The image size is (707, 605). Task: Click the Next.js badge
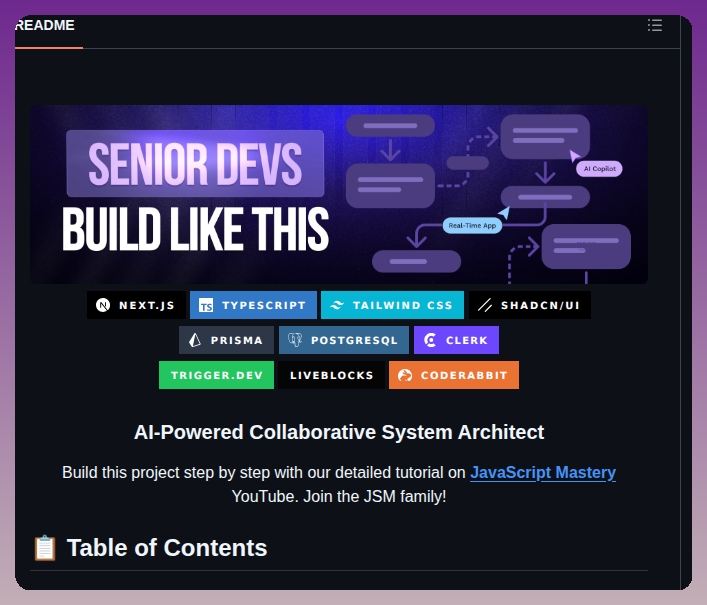coord(136,305)
